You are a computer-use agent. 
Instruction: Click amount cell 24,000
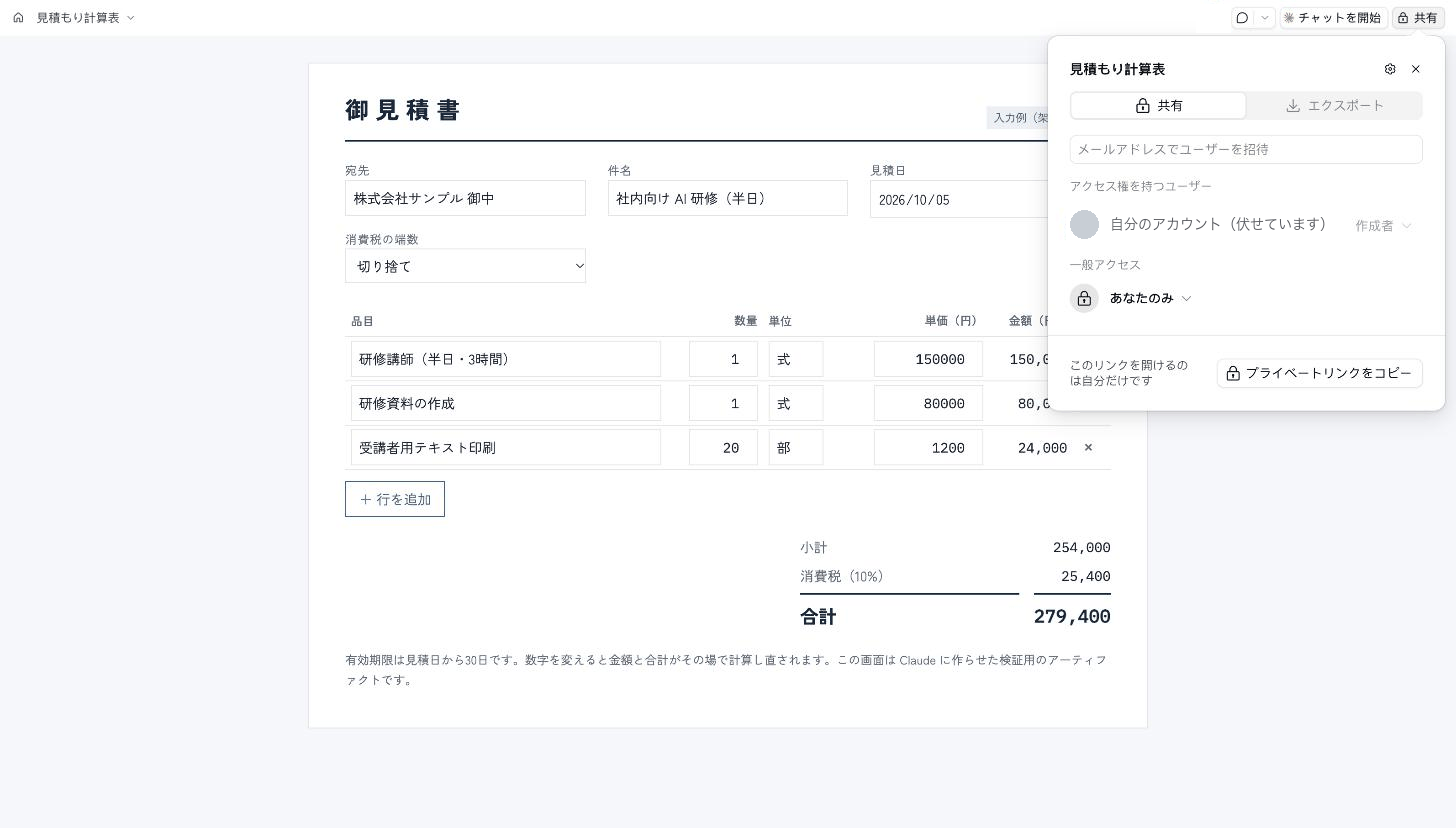[1042, 448]
